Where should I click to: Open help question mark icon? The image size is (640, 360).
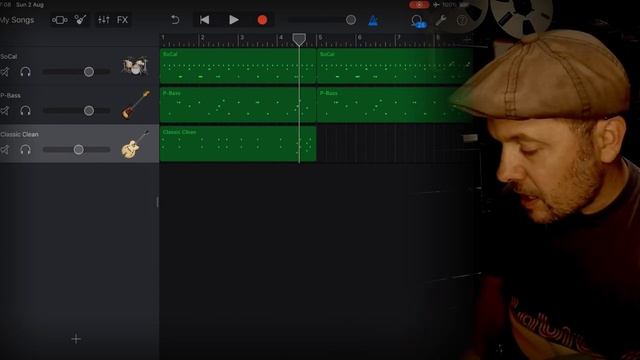[462, 20]
